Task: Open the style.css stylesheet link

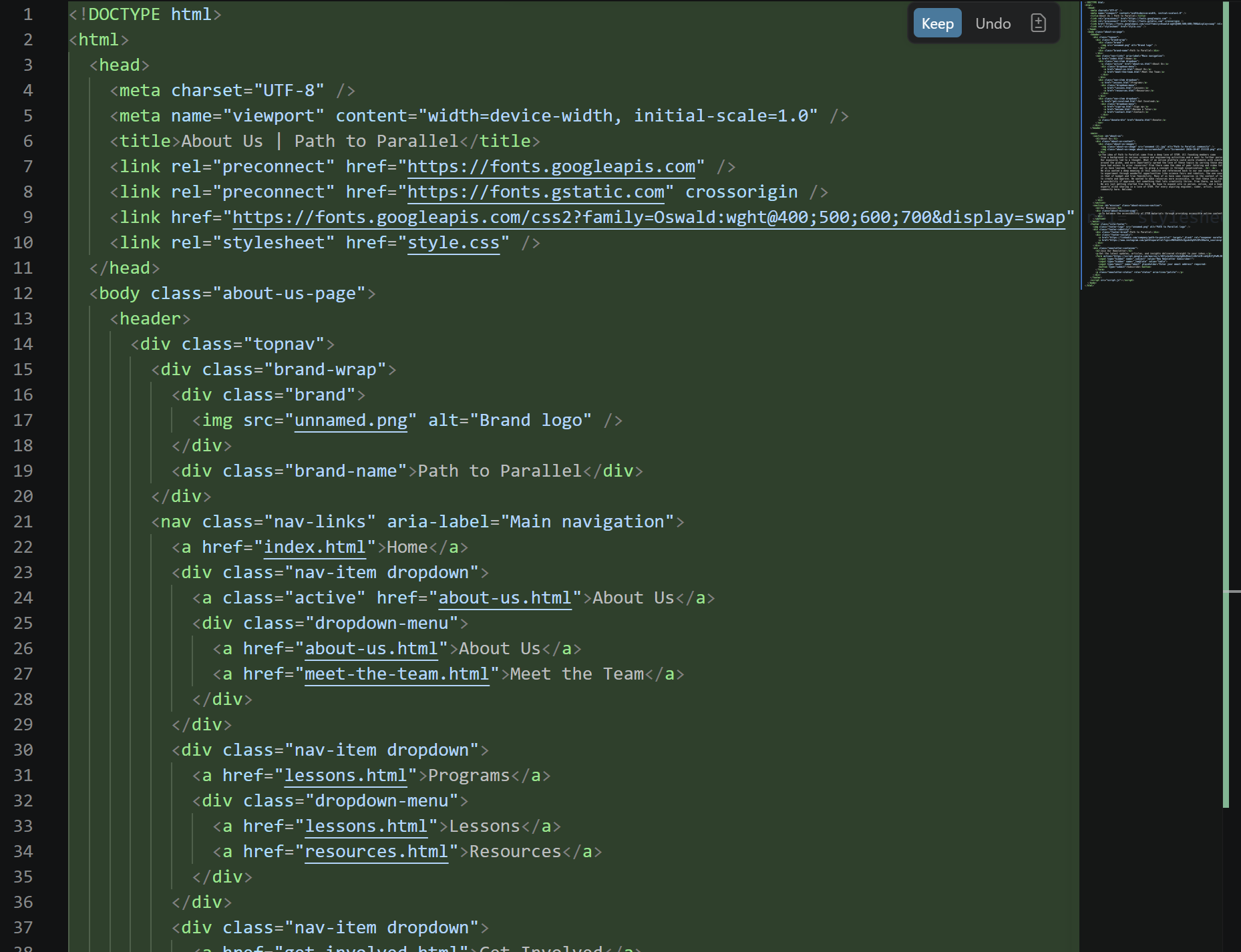Action: click(x=454, y=242)
